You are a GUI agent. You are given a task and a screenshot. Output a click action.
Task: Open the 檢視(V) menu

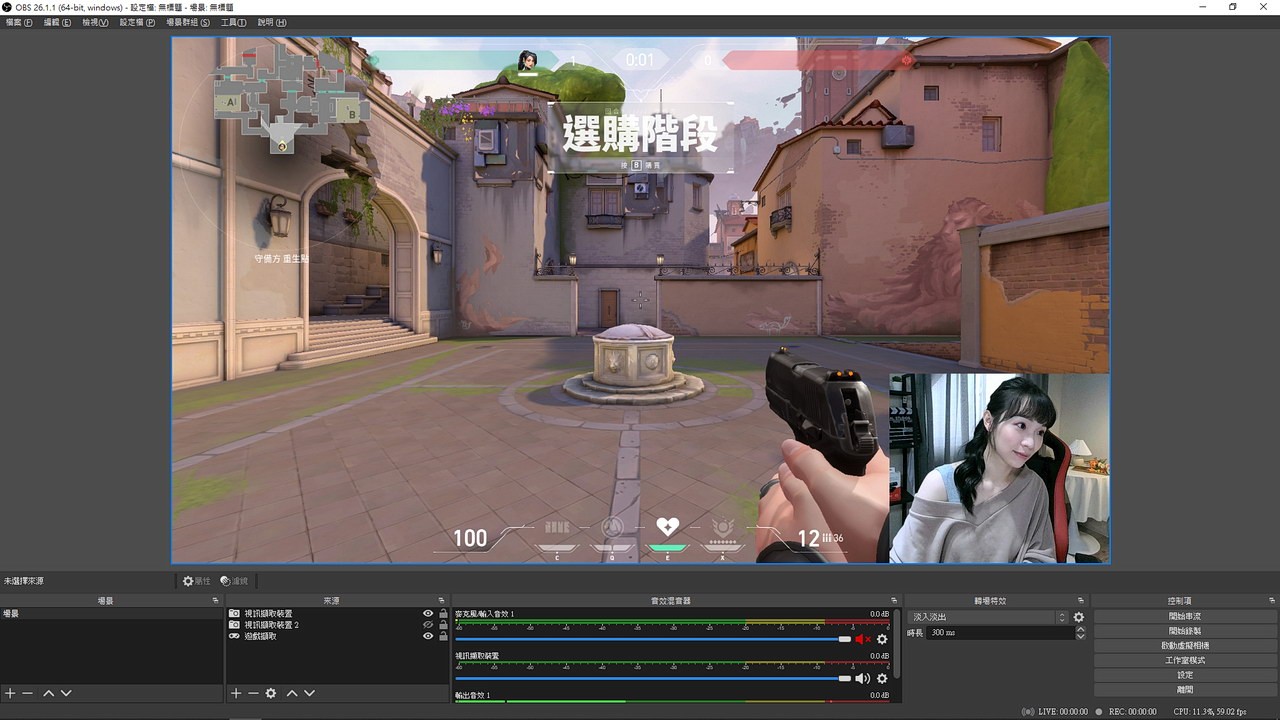(x=95, y=22)
